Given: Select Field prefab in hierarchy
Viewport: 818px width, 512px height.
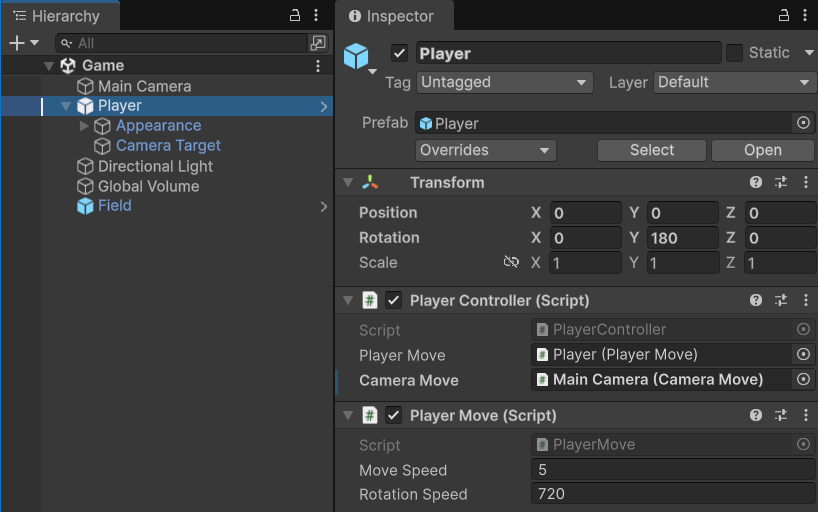Looking at the screenshot, I should click(x=115, y=206).
